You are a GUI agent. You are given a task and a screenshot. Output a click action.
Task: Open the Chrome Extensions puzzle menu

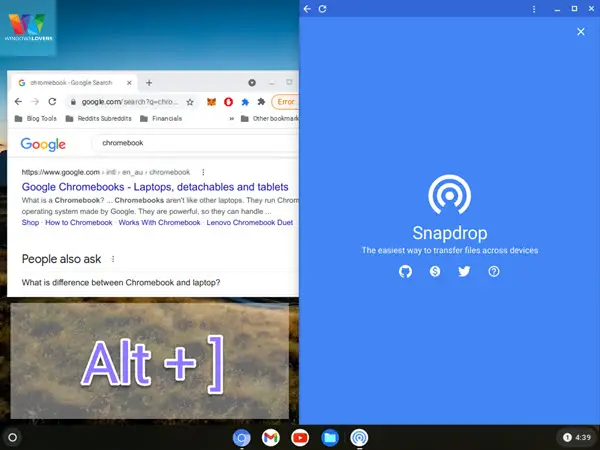point(261,102)
